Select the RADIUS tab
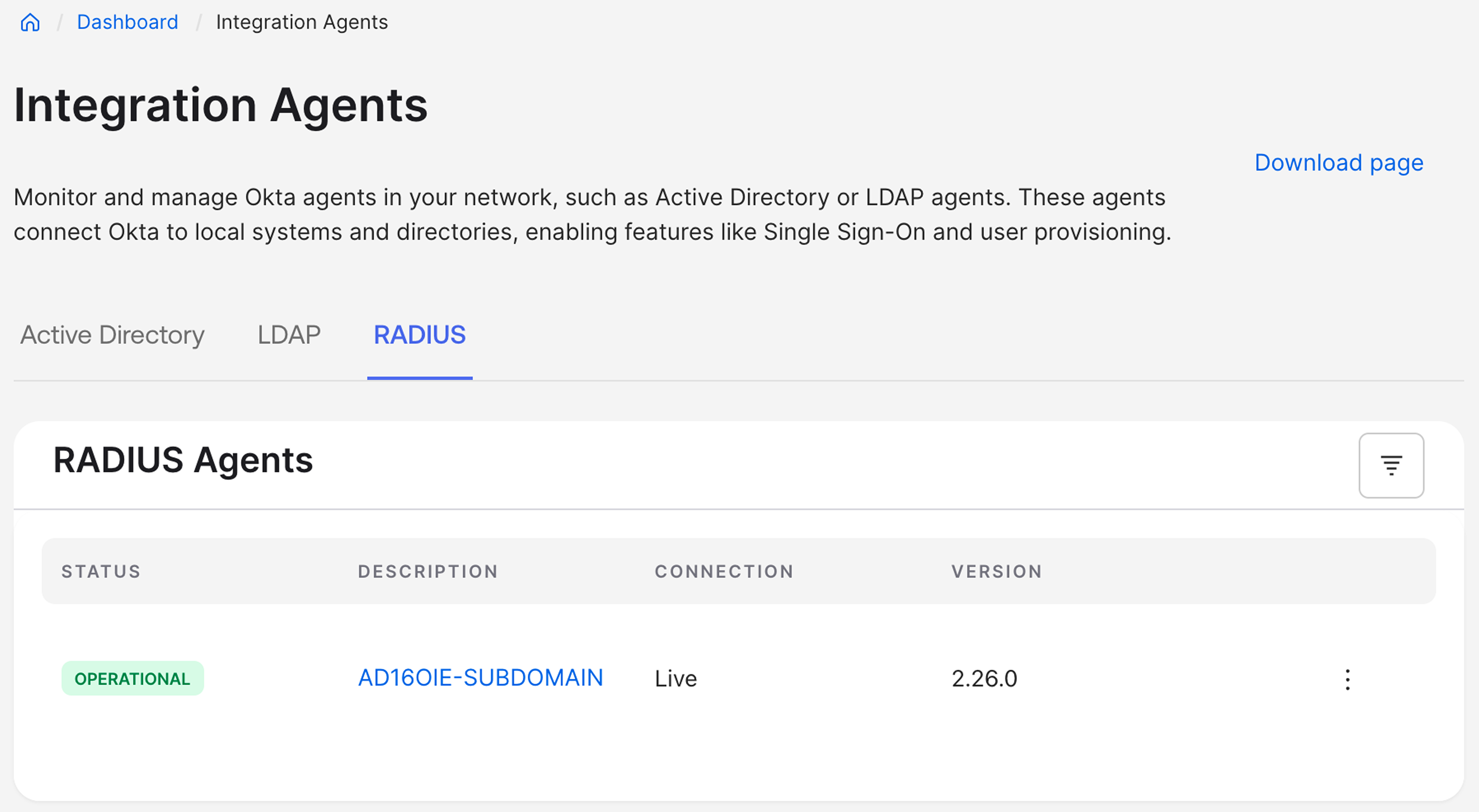 pyautogui.click(x=420, y=335)
